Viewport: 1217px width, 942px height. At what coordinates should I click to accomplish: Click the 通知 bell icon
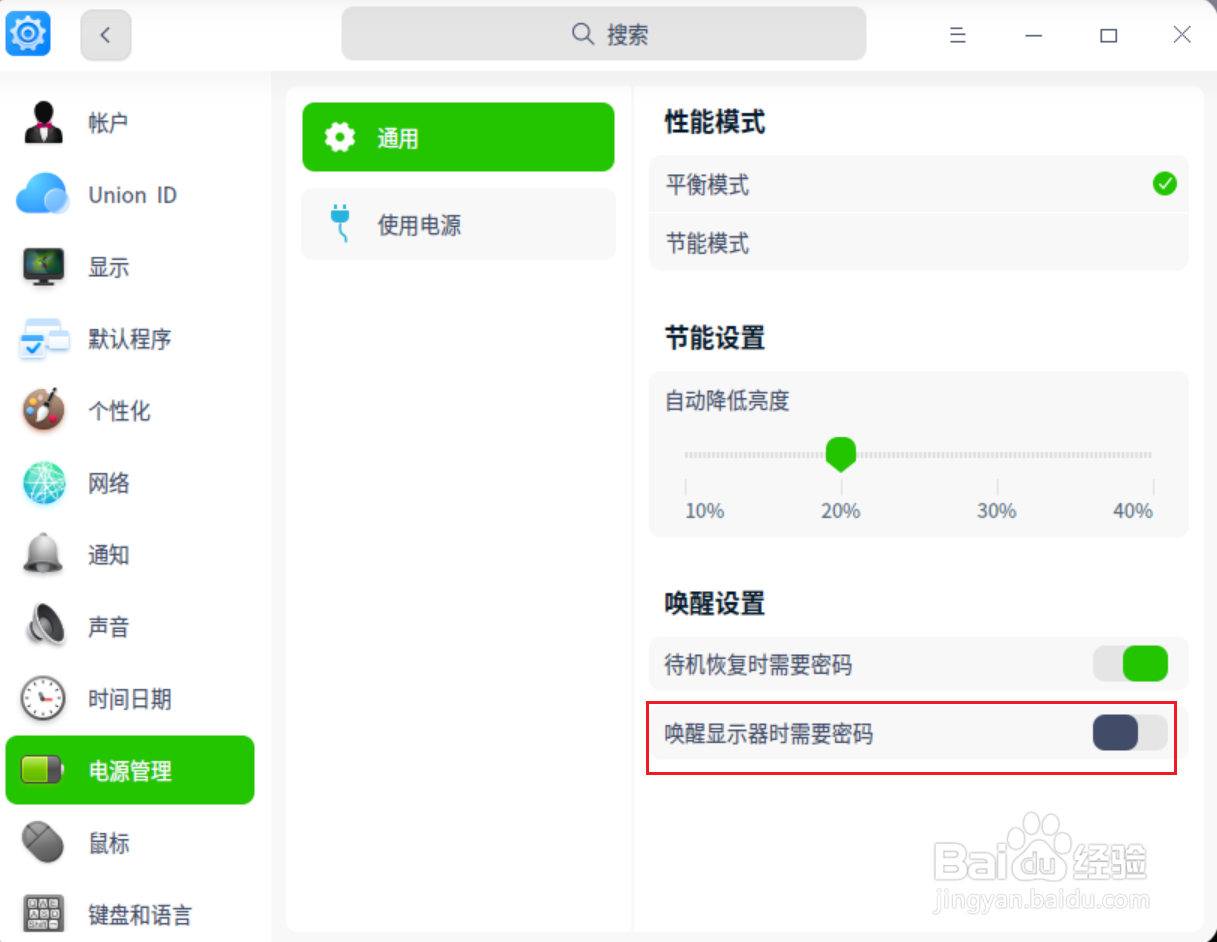click(x=43, y=555)
